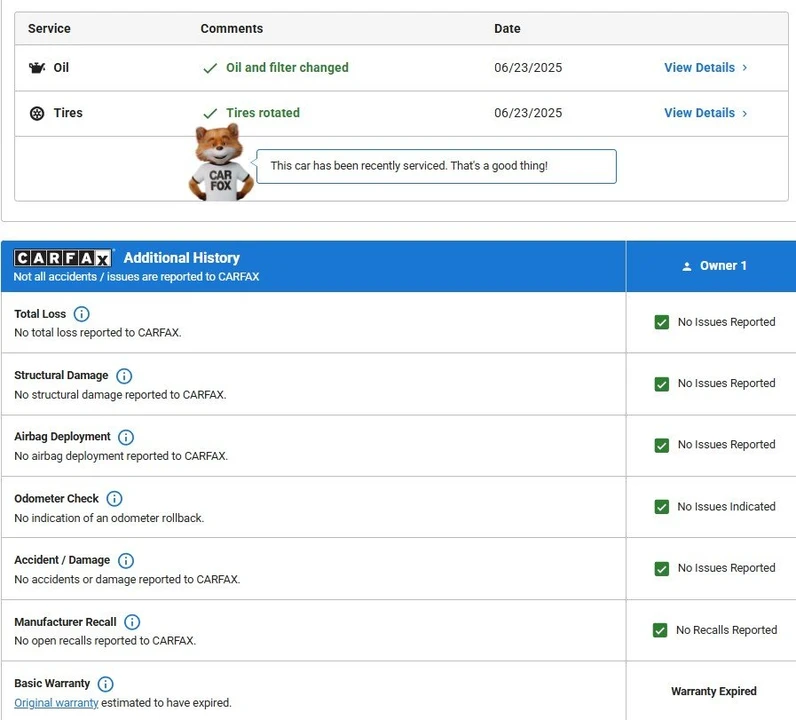Follow the Original warranty link
This screenshot has height=720, width=796.
click(x=56, y=703)
